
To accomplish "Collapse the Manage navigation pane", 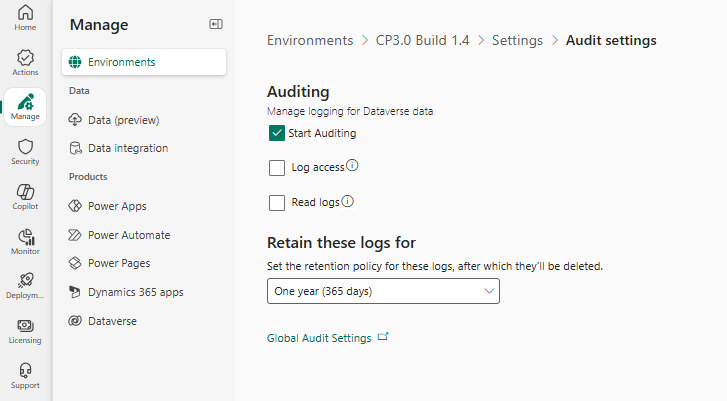I will point(215,24).
